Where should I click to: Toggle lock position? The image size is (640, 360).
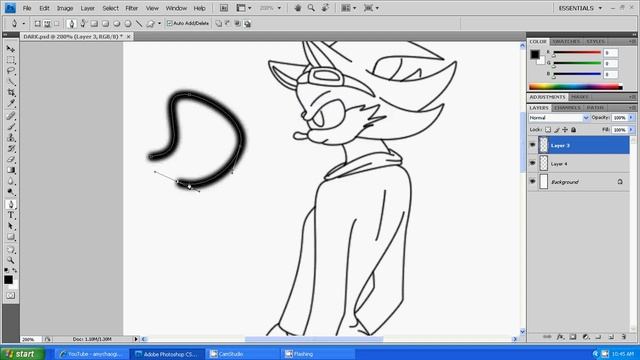(x=565, y=130)
